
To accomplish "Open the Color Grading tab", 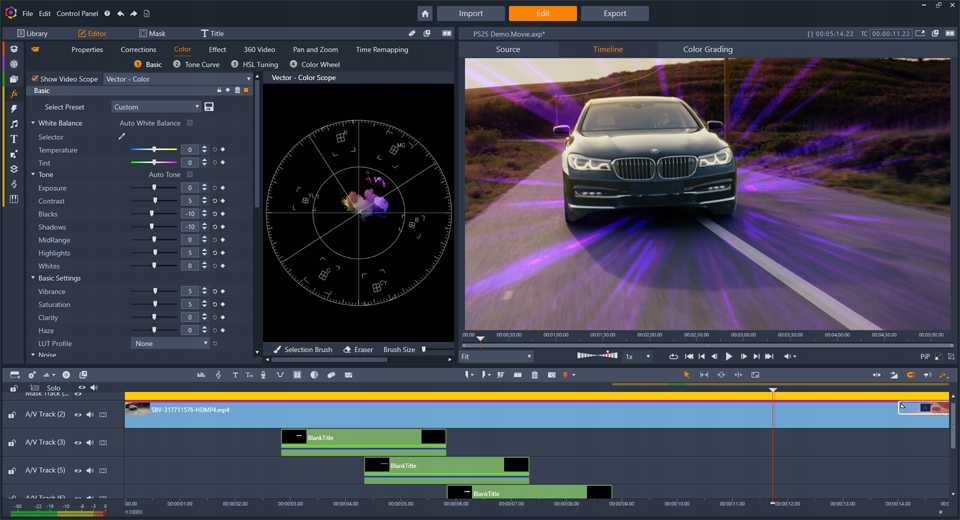I will click(x=707, y=49).
